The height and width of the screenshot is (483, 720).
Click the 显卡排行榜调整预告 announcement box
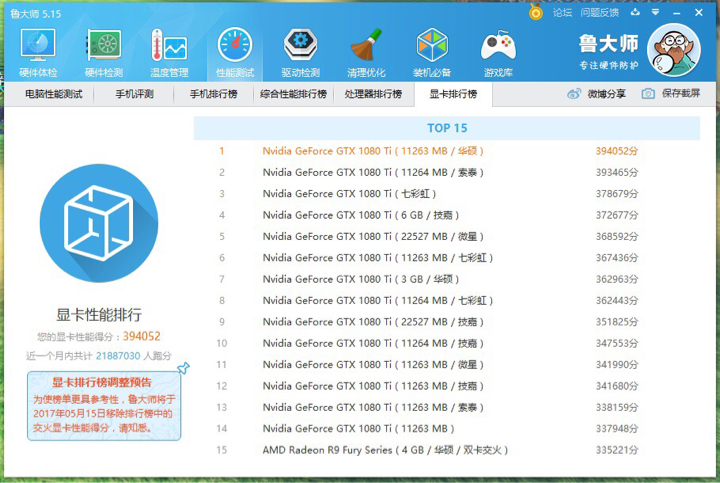(104, 406)
